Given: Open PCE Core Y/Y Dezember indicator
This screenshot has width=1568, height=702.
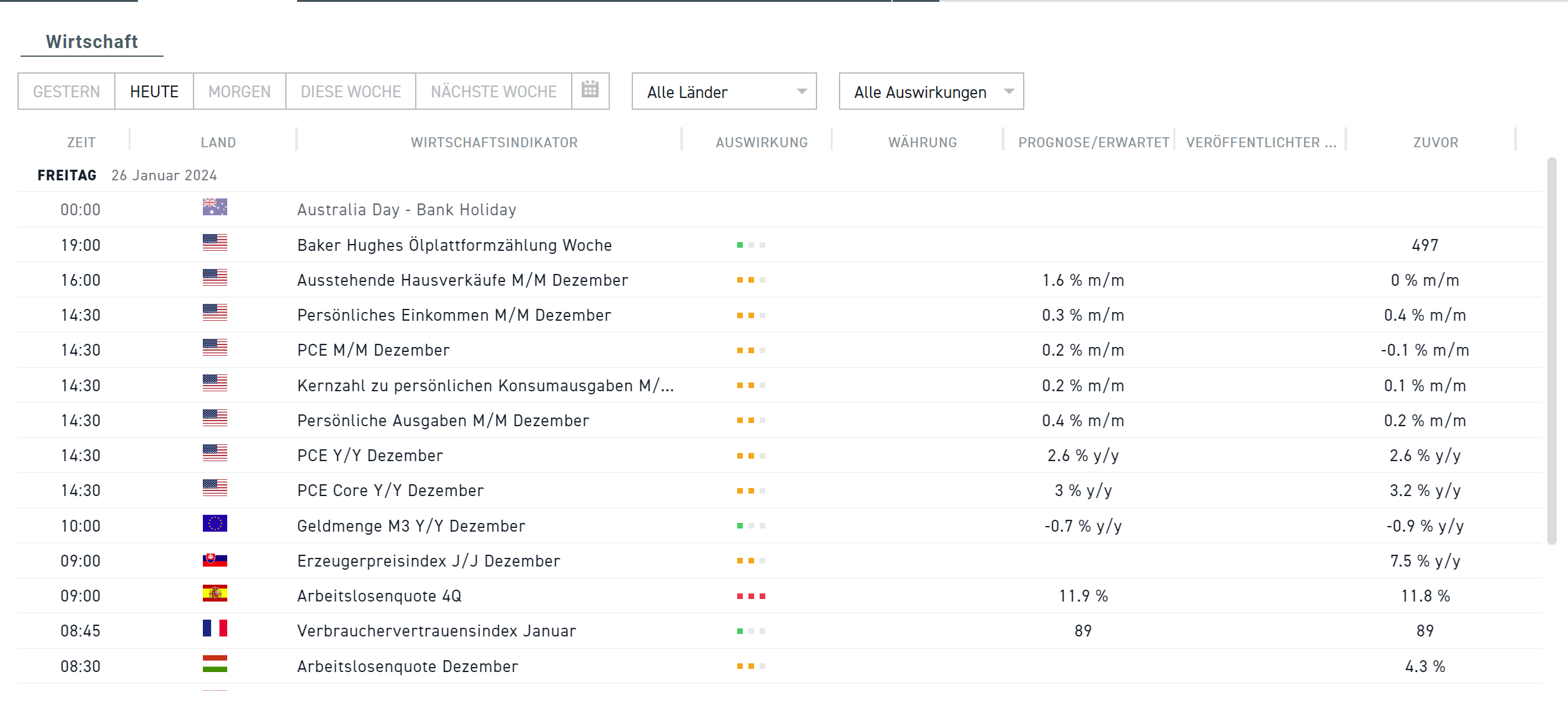Looking at the screenshot, I should click(390, 491).
